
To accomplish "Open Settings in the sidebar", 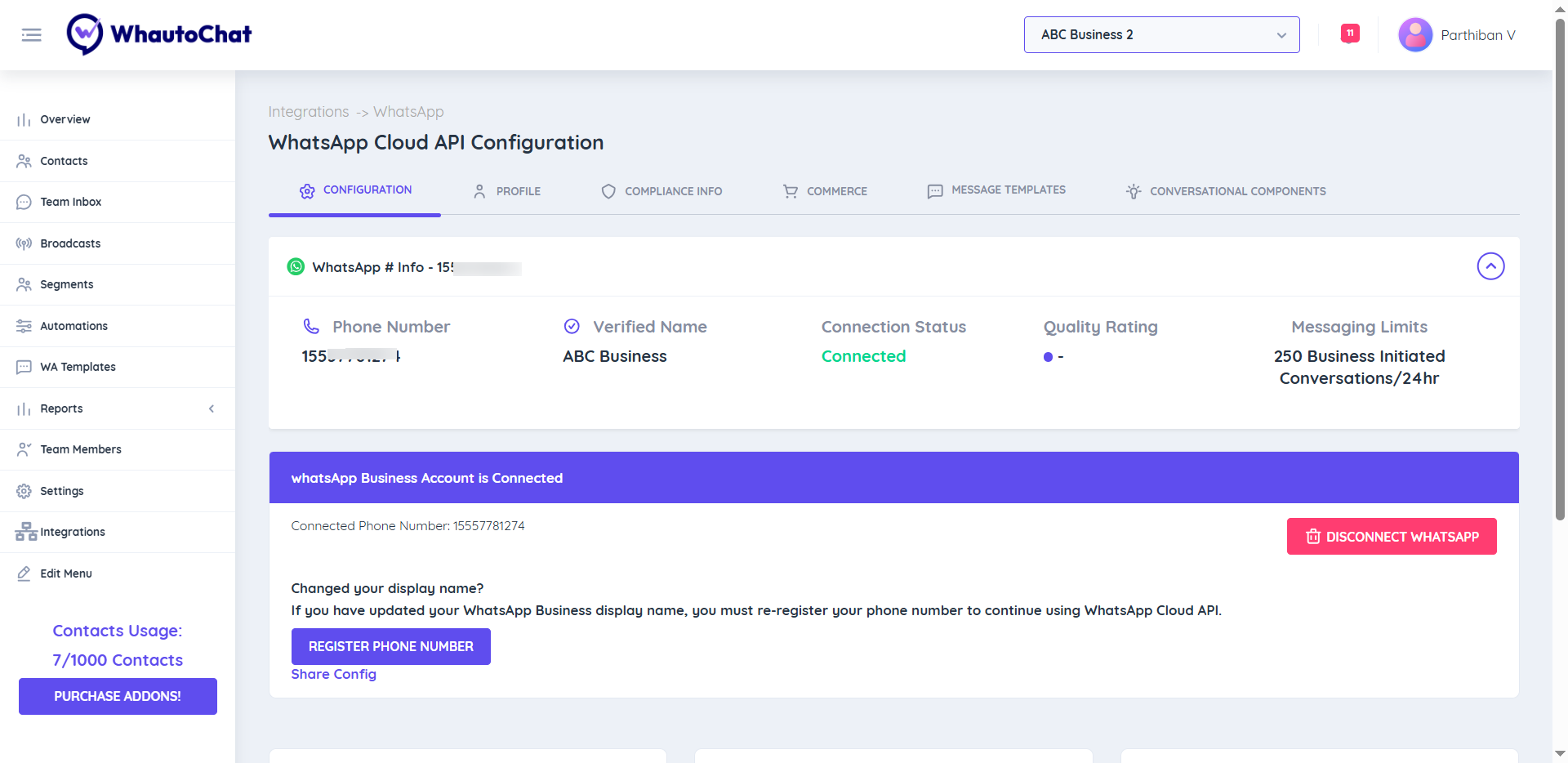I will (x=118, y=491).
